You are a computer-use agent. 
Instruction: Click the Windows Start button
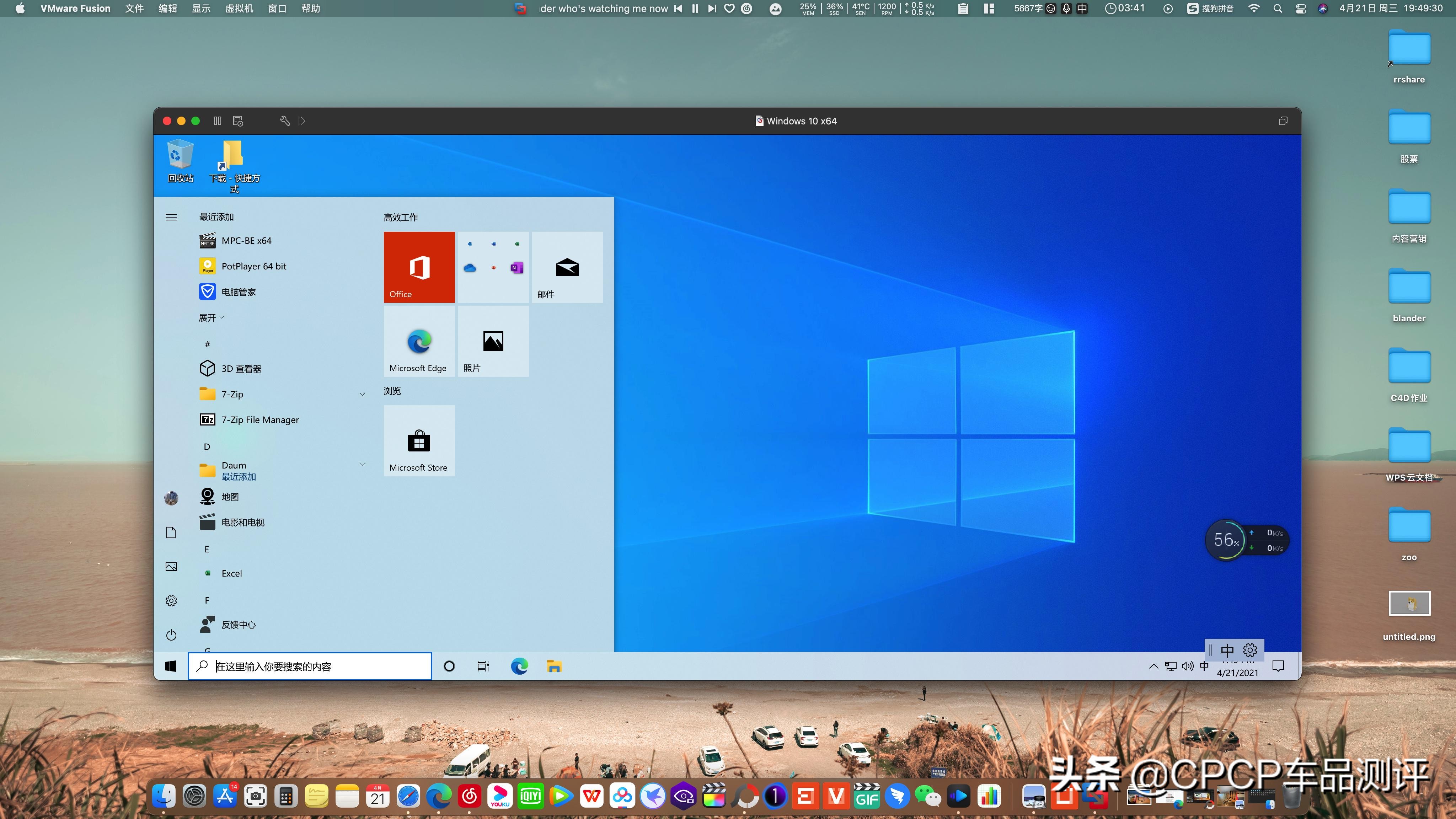171,667
